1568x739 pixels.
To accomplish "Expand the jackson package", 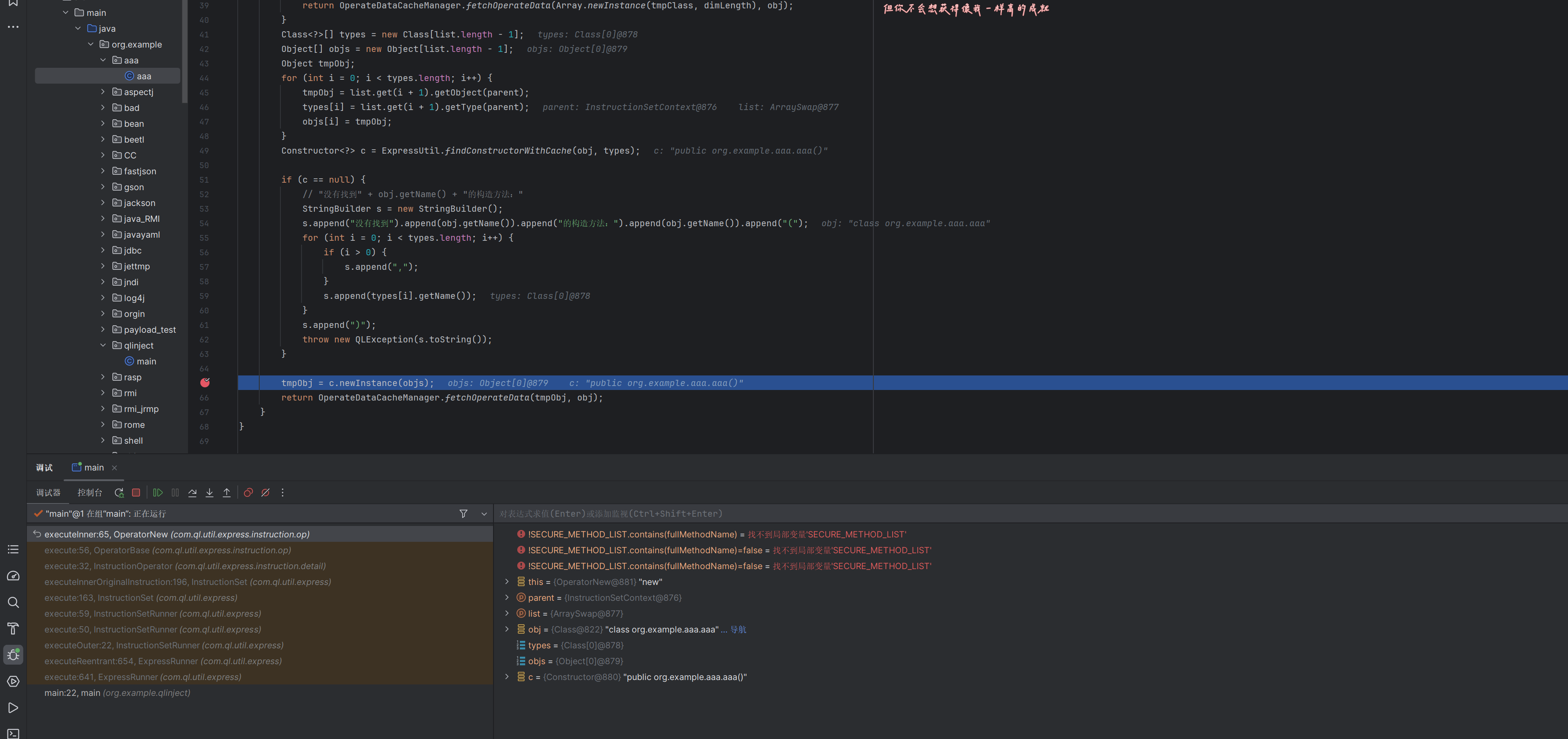I will pos(103,202).
